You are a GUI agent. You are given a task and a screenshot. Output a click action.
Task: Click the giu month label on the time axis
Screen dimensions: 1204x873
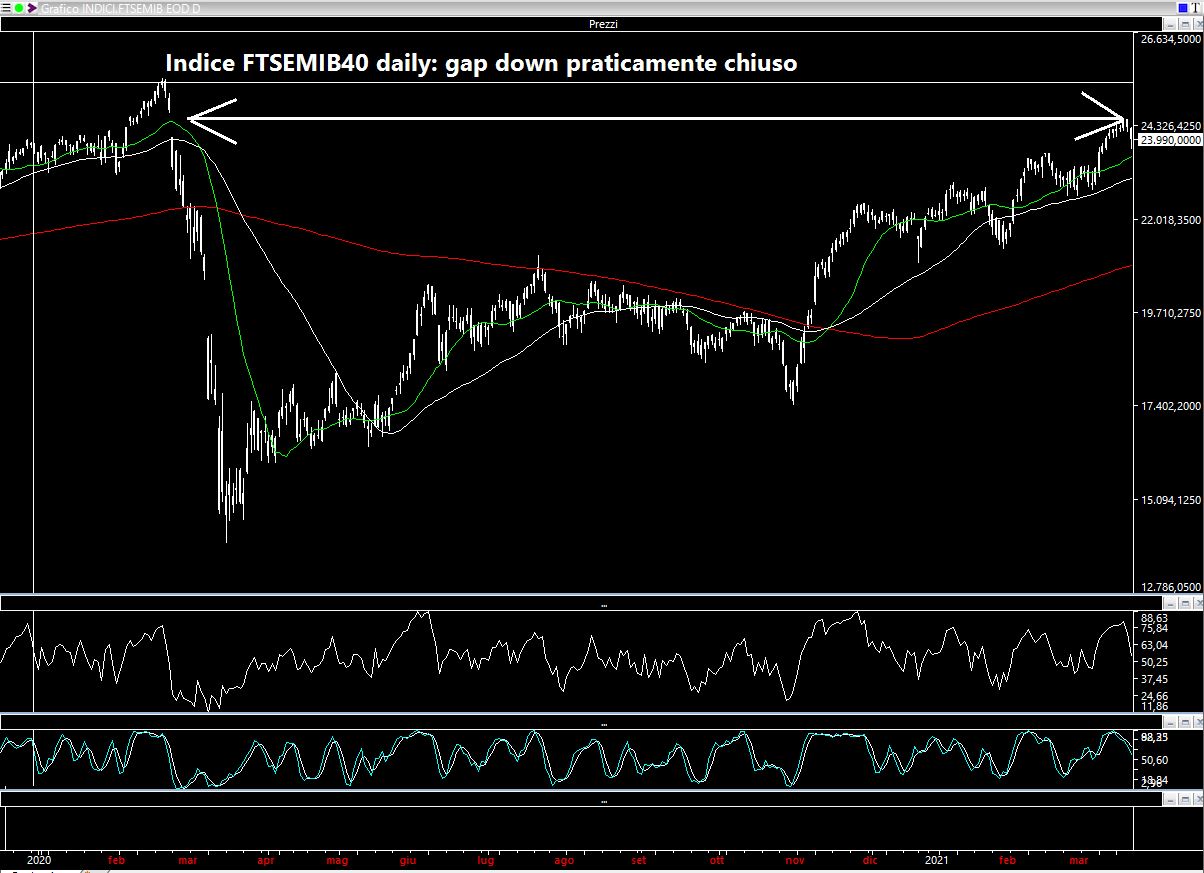(408, 859)
